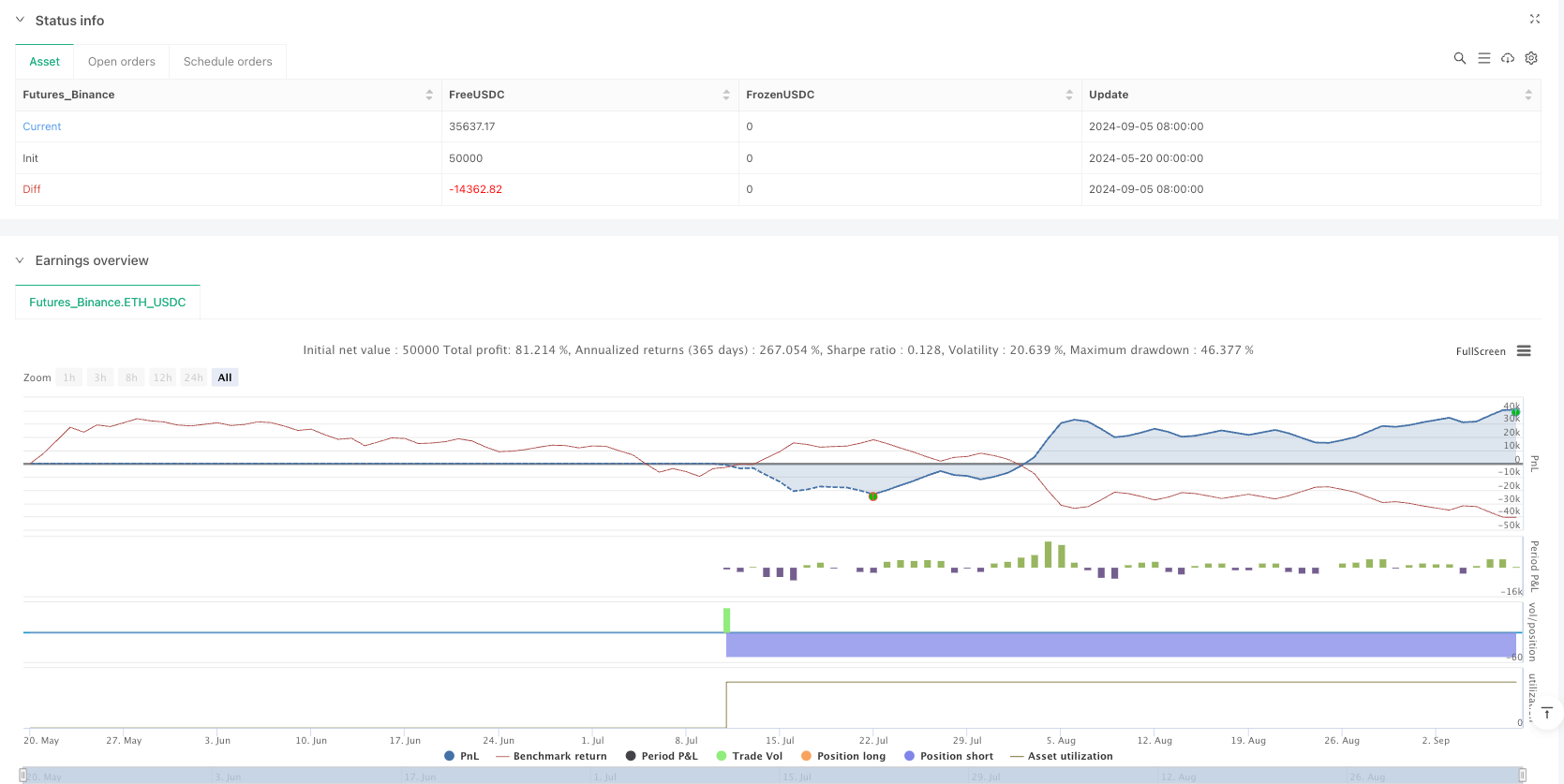
Task: Collapse the Status info section
Action: click(x=20, y=20)
